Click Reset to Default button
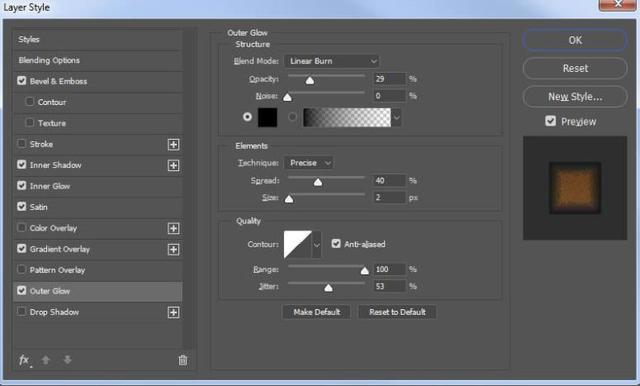Screen dimensions: 640x386 click(x=397, y=312)
